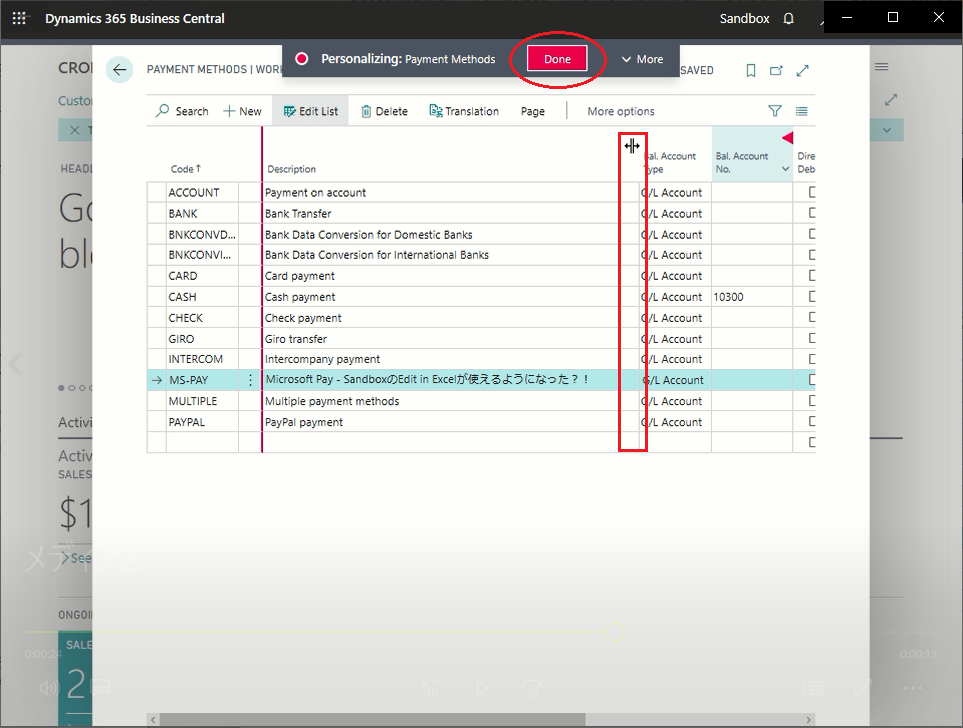Go back using the arrow beside Payment Methods
Viewport: 963px width, 728px height.
[x=119, y=69]
